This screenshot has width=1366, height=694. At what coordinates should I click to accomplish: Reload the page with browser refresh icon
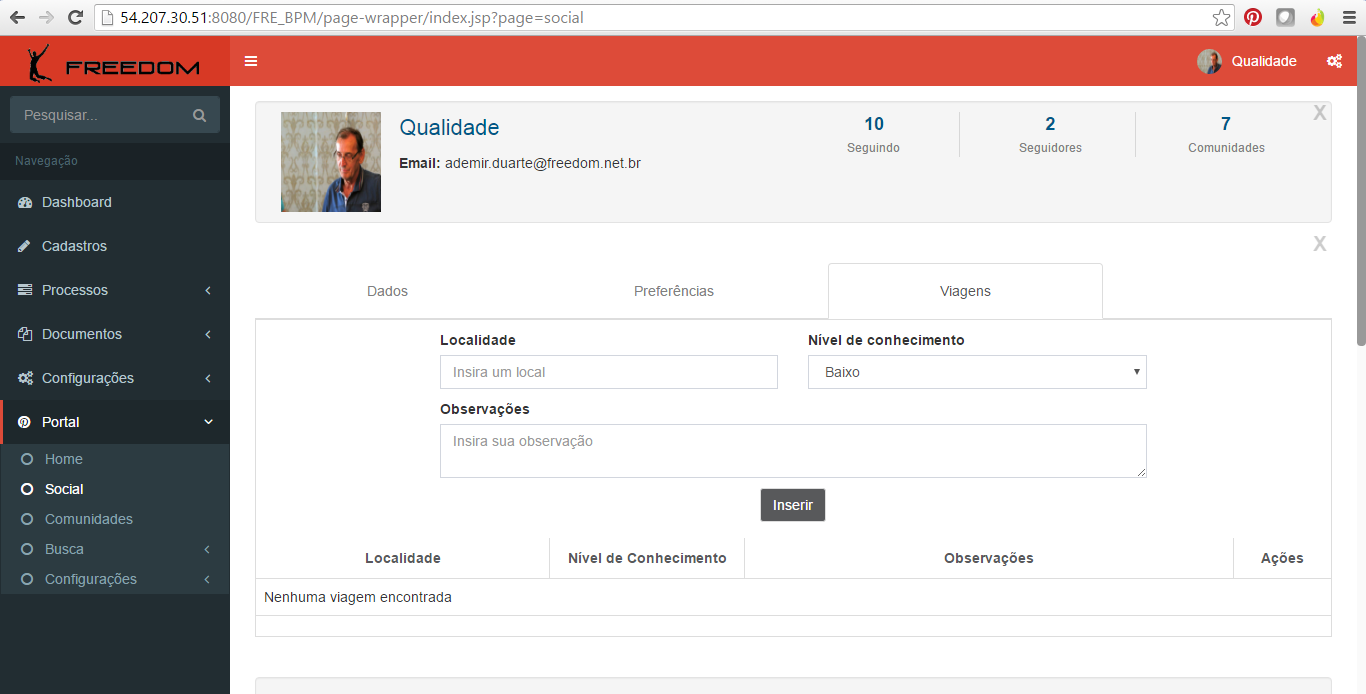pyautogui.click(x=75, y=17)
